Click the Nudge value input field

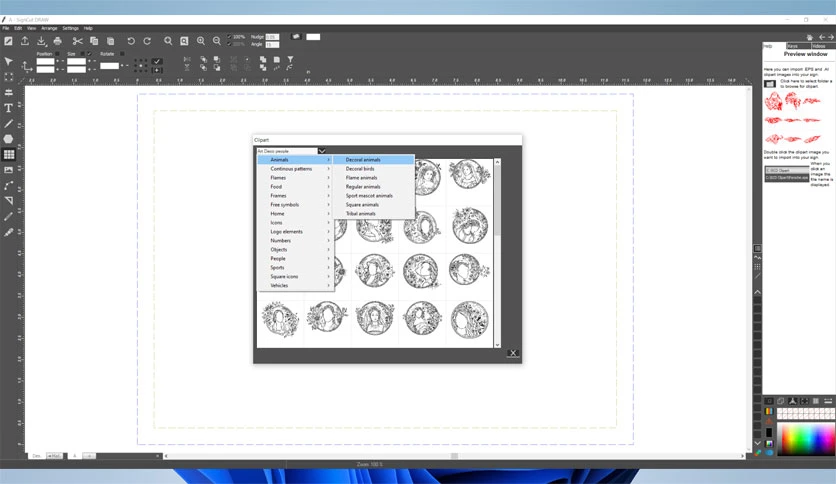click(x=272, y=37)
